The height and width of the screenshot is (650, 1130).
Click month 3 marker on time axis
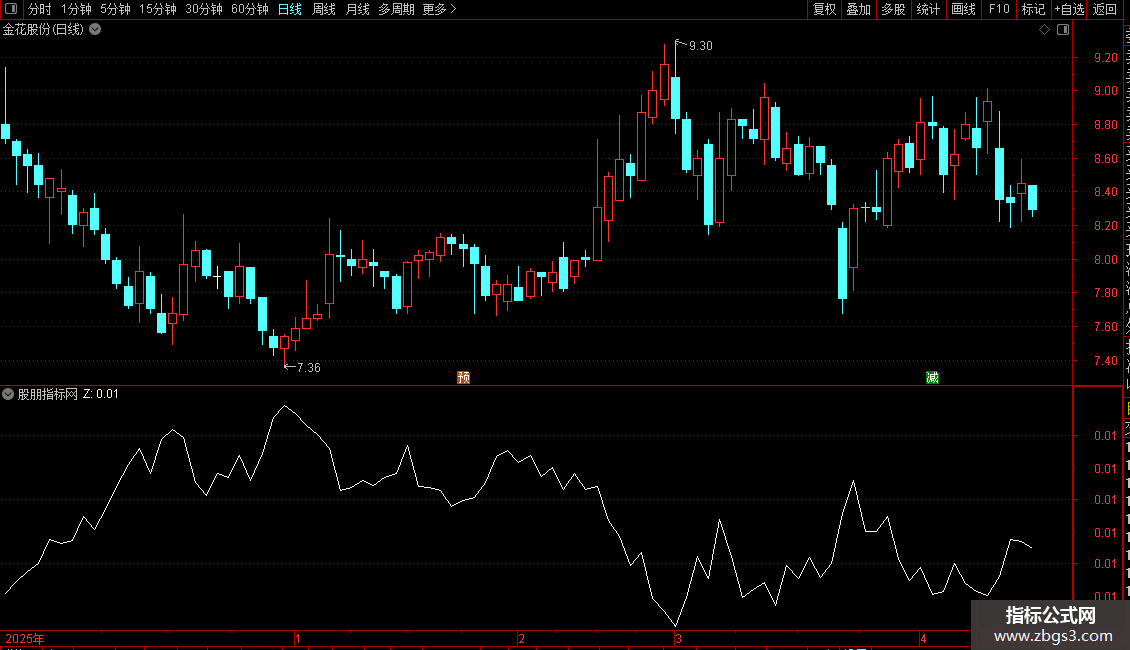678,638
